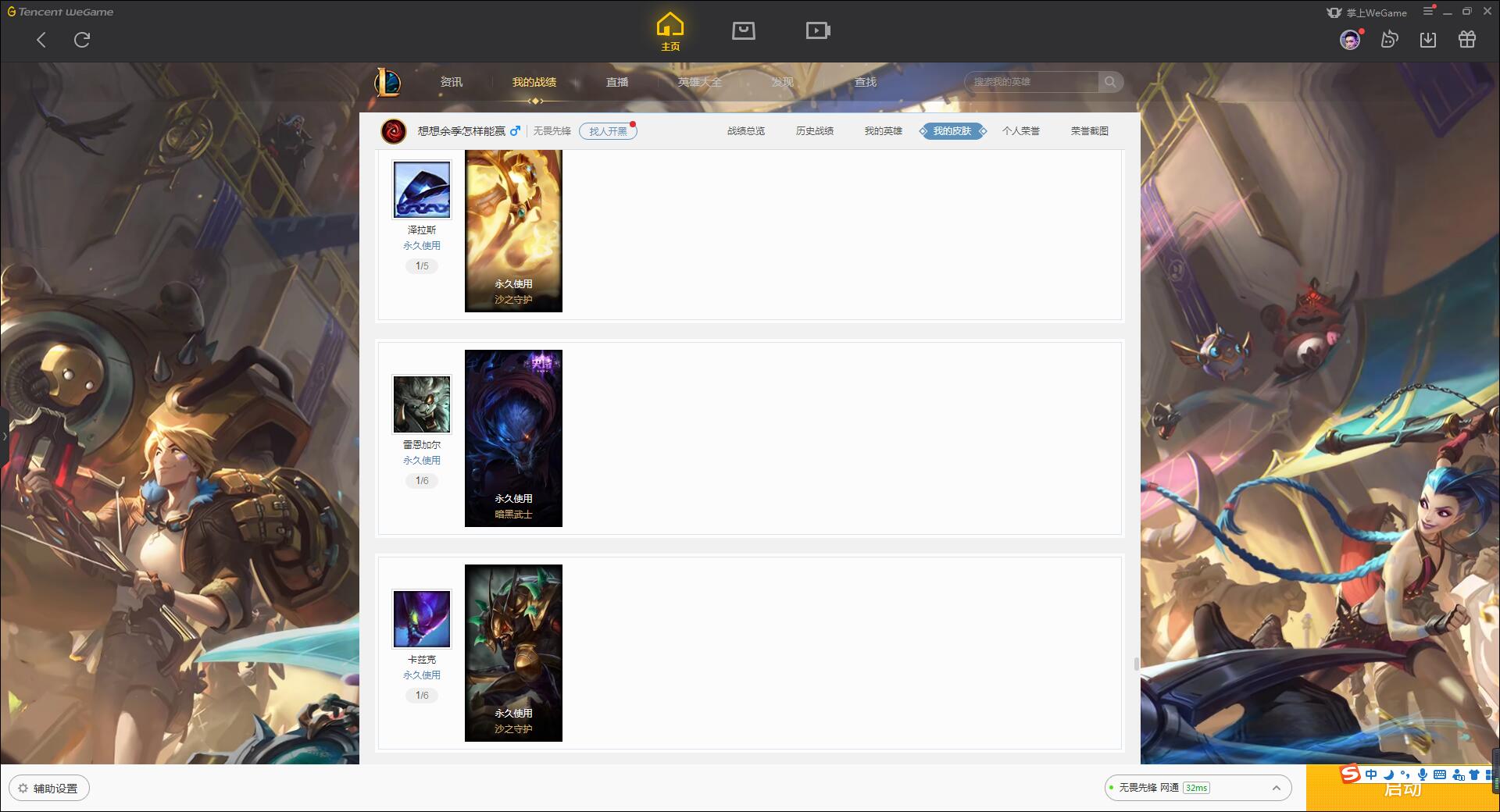The width and height of the screenshot is (1500, 812).
Task: Switch to the 发现 tab
Action: click(783, 82)
